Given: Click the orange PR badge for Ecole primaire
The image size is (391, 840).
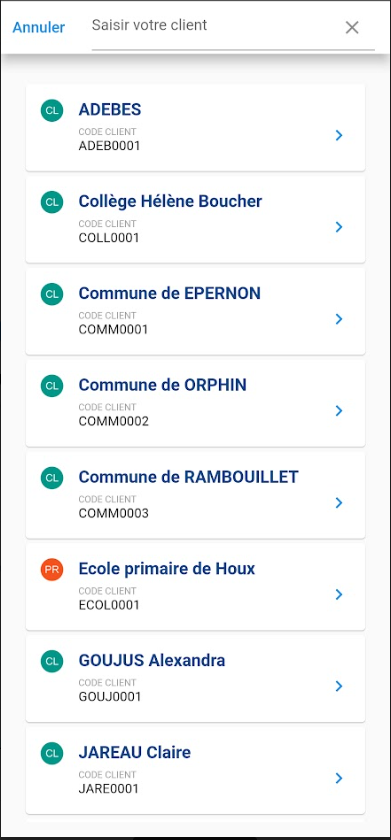Looking at the screenshot, I should click(52, 569).
